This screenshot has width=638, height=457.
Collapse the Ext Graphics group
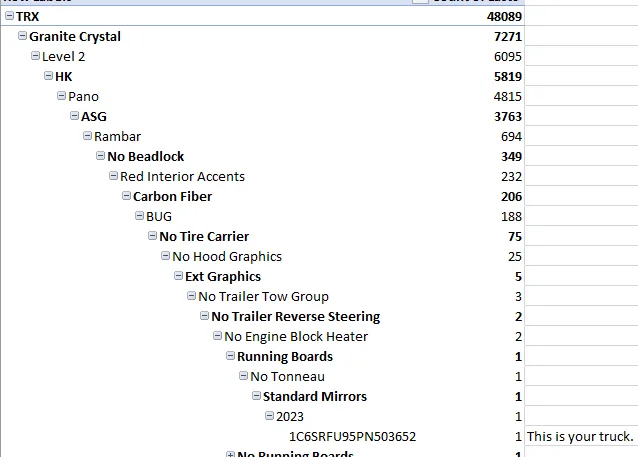point(179,276)
